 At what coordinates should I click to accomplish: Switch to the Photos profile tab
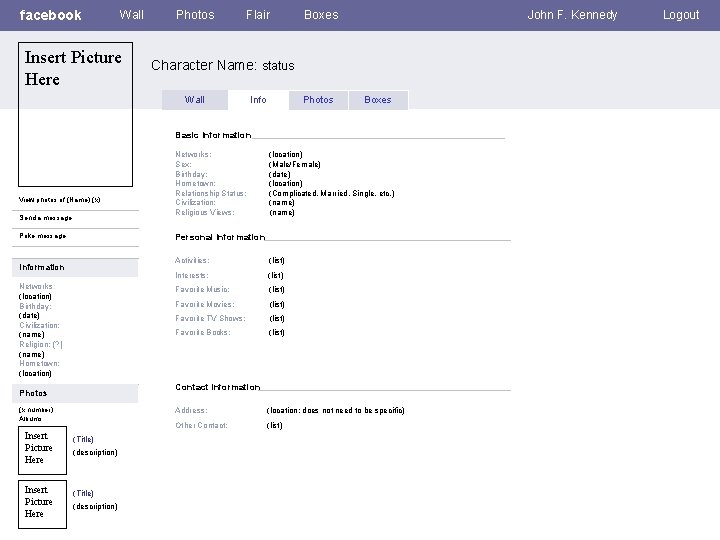pyautogui.click(x=318, y=100)
